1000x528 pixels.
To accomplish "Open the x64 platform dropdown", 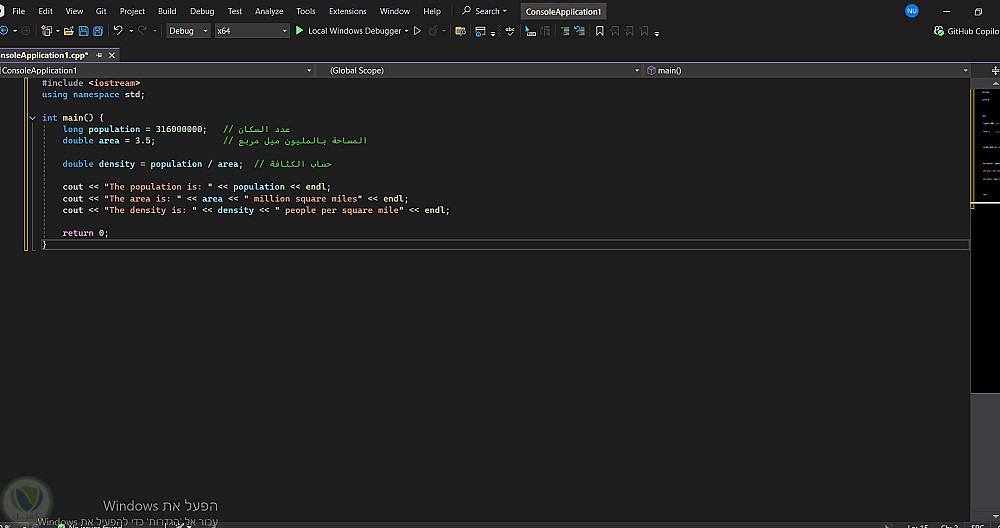I will pos(251,31).
